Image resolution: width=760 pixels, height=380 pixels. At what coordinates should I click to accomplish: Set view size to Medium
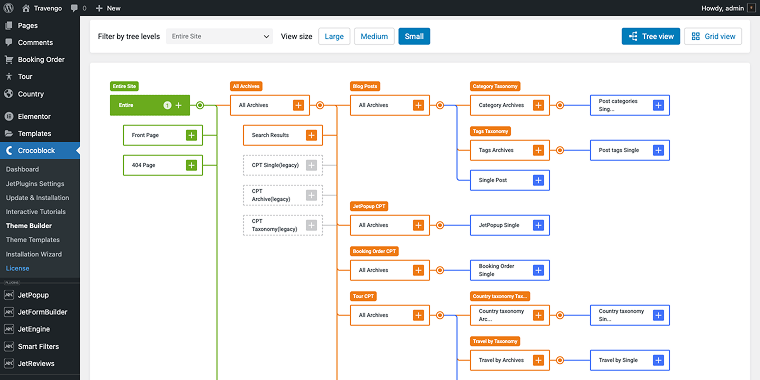[x=374, y=36]
